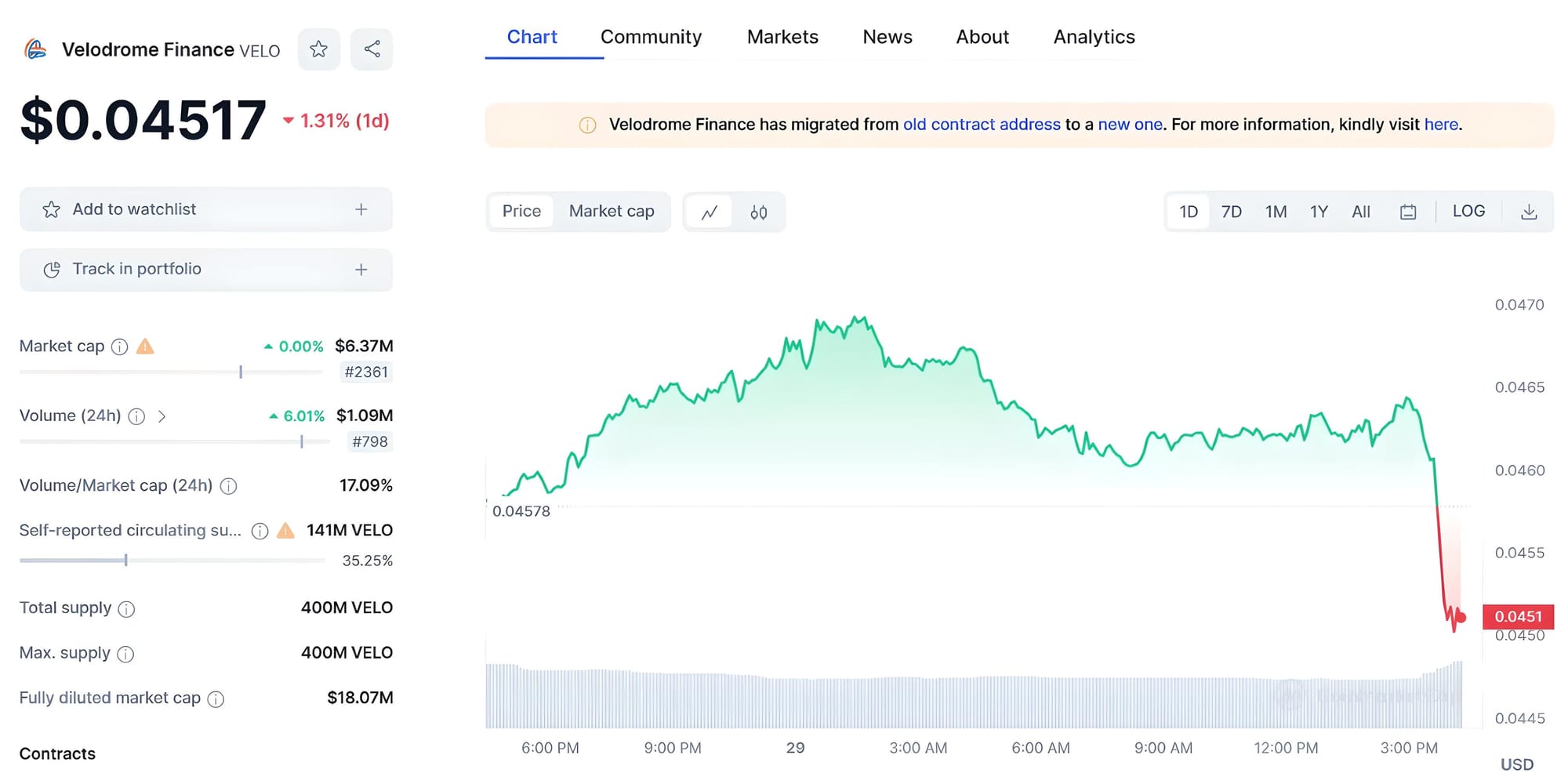1568x784 pixels.
Task: Follow the new one contract link
Action: [1130, 125]
